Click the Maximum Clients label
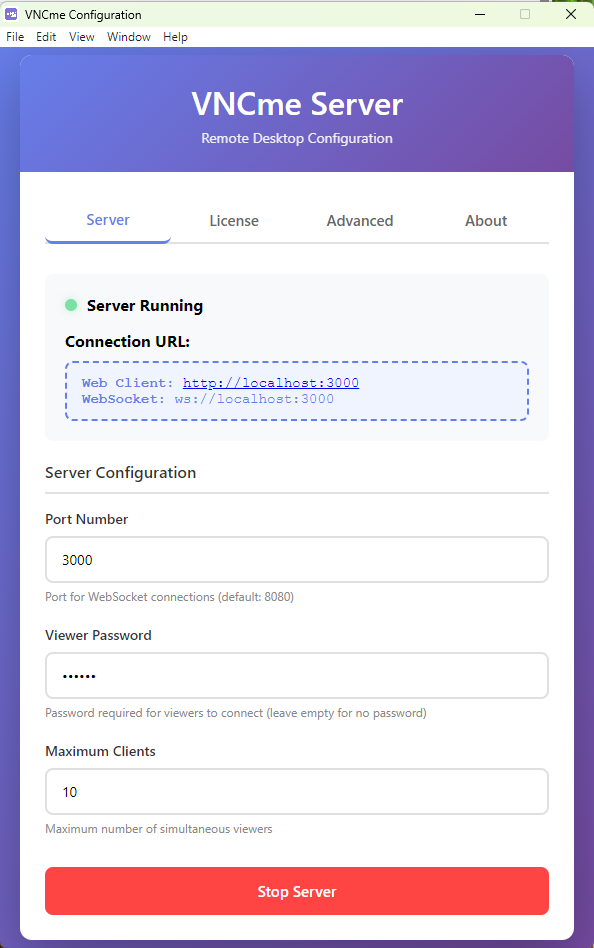This screenshot has height=948, width=594. tap(100, 752)
